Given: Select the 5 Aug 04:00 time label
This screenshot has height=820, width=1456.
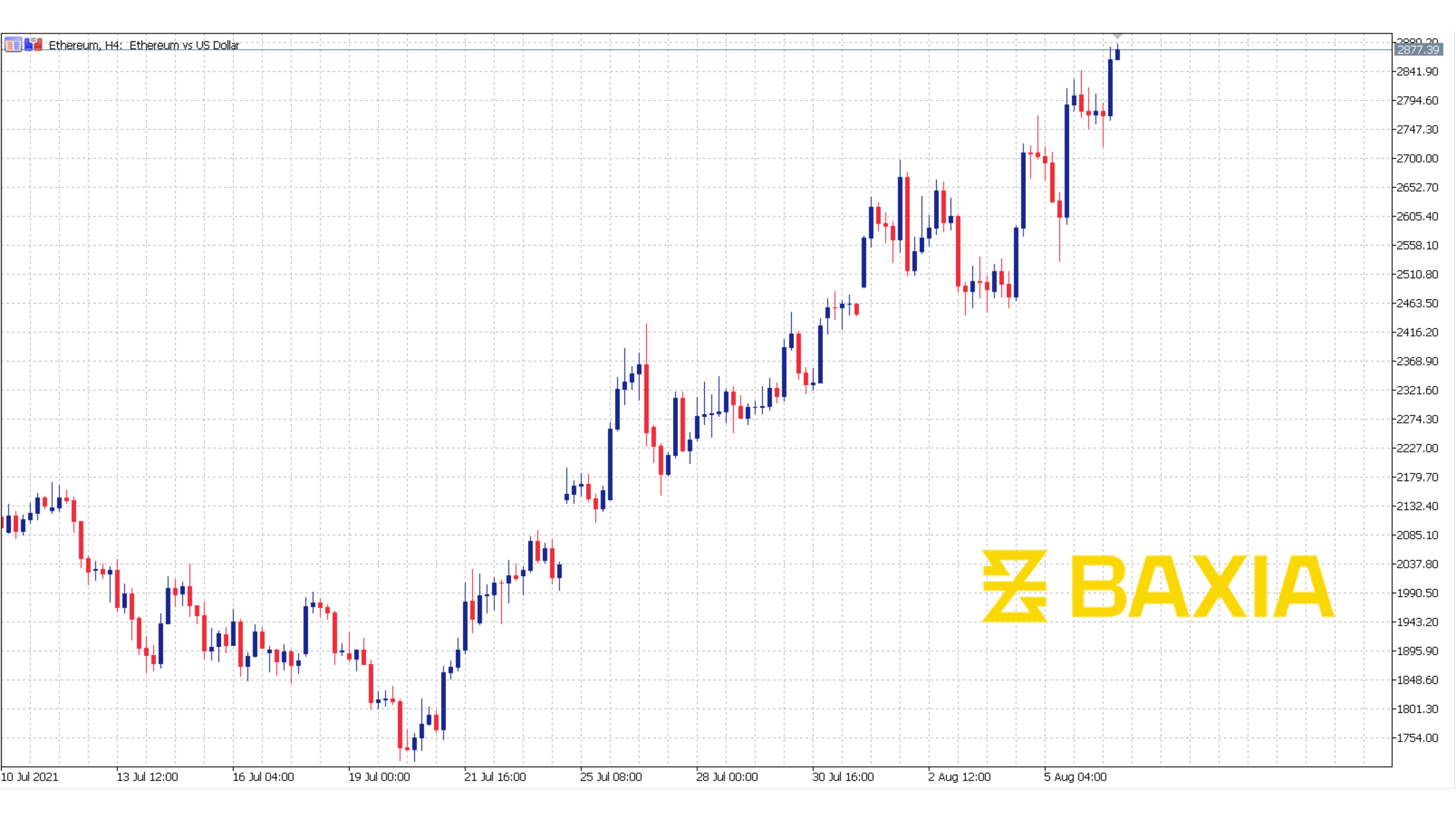Looking at the screenshot, I should (x=1075, y=777).
